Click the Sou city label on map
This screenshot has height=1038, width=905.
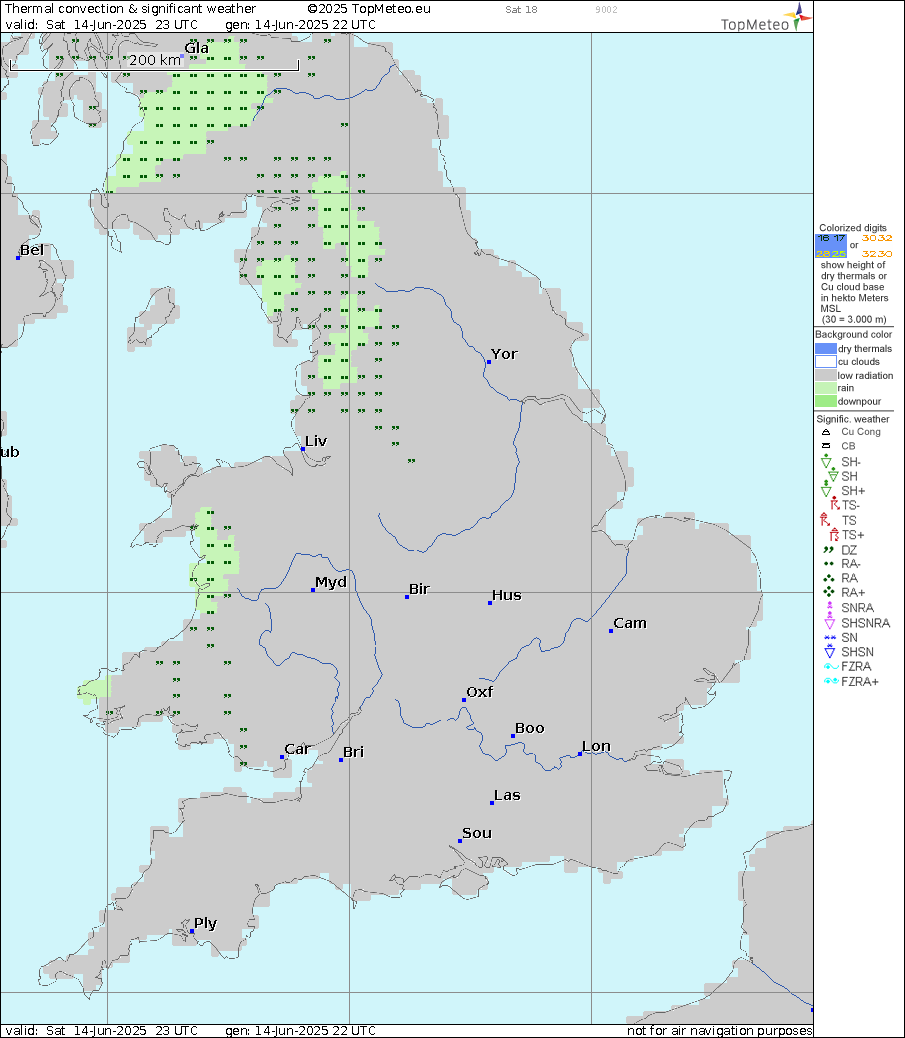tap(477, 833)
